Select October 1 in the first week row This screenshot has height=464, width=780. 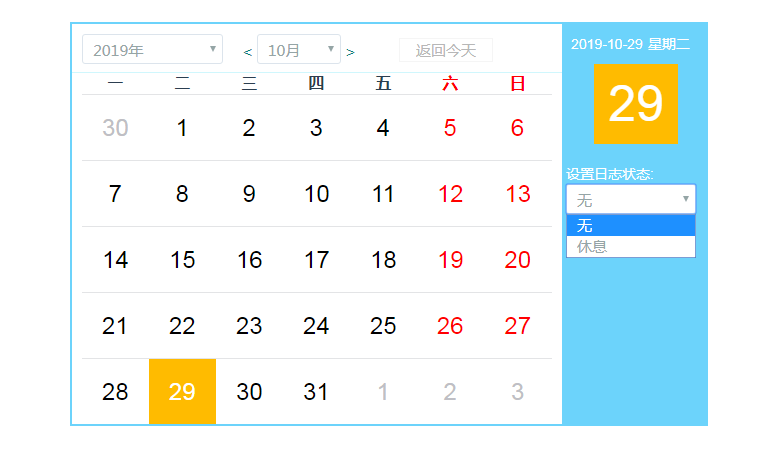tap(183, 128)
